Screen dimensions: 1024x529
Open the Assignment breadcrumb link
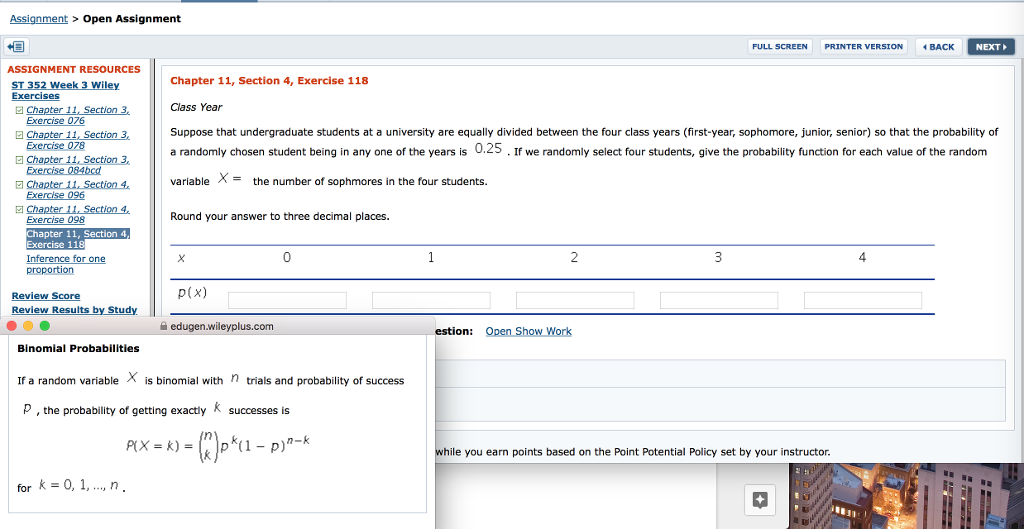tap(39, 18)
